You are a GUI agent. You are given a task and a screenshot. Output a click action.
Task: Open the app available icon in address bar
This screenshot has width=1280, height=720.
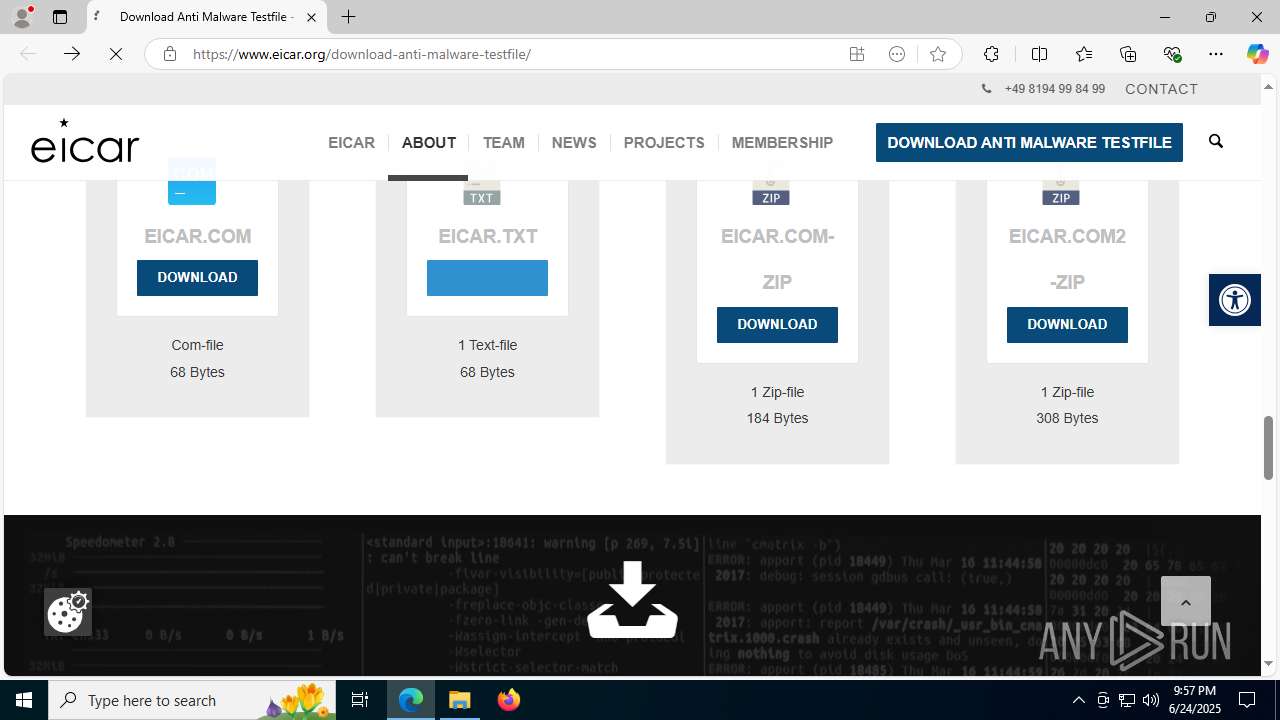(x=857, y=54)
